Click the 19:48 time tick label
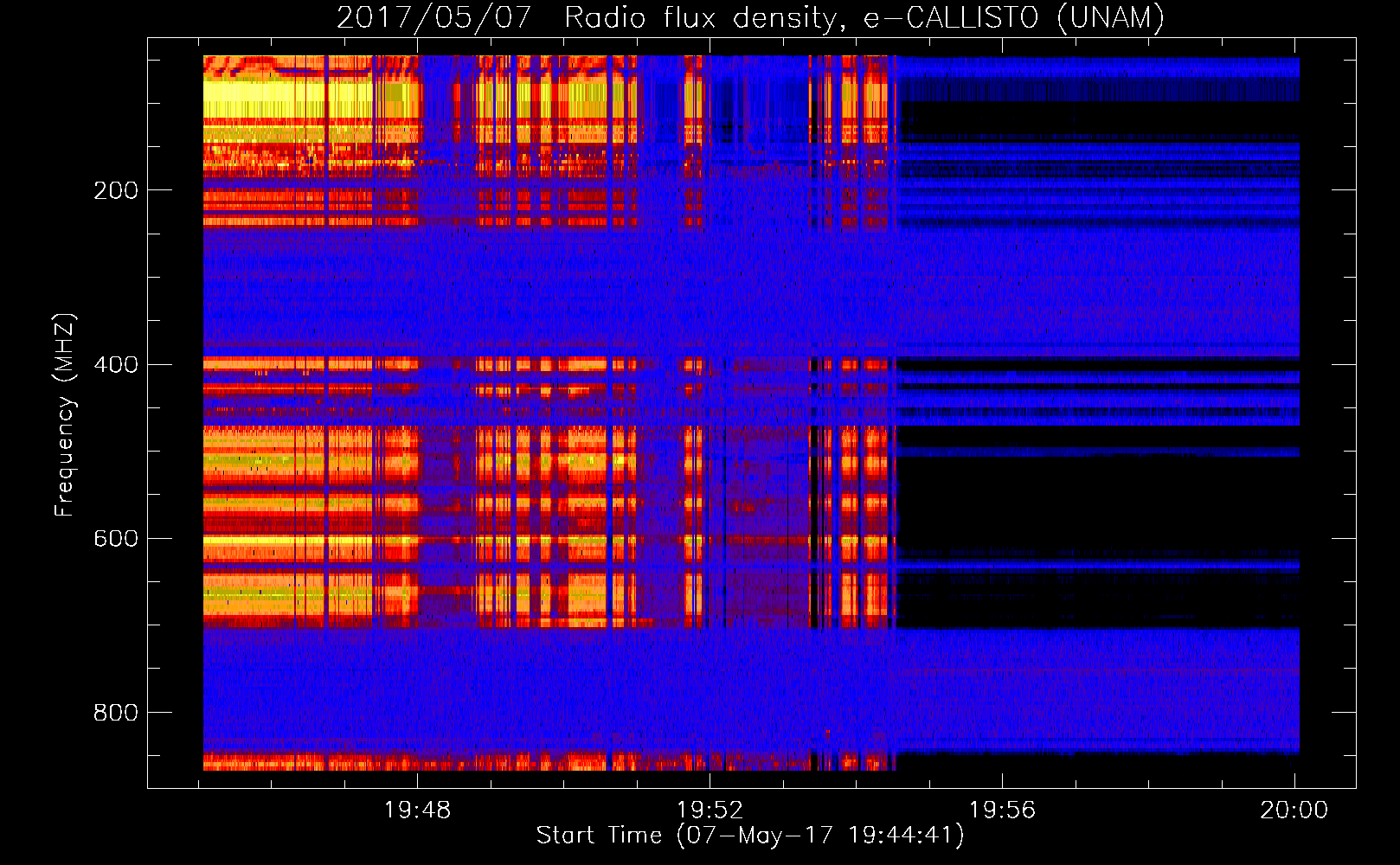This screenshot has height=865, width=1400. pos(418,810)
